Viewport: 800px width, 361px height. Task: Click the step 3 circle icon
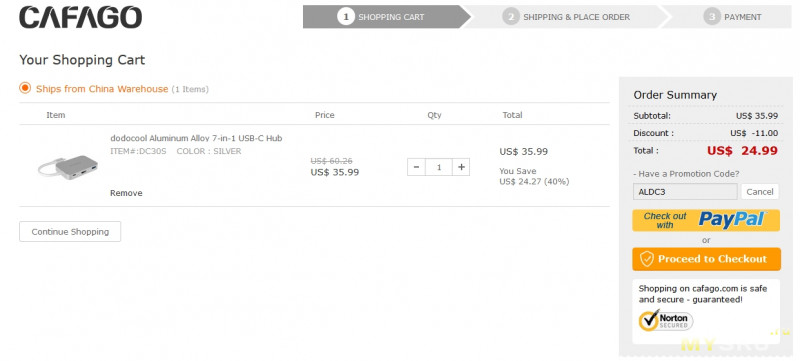click(711, 17)
